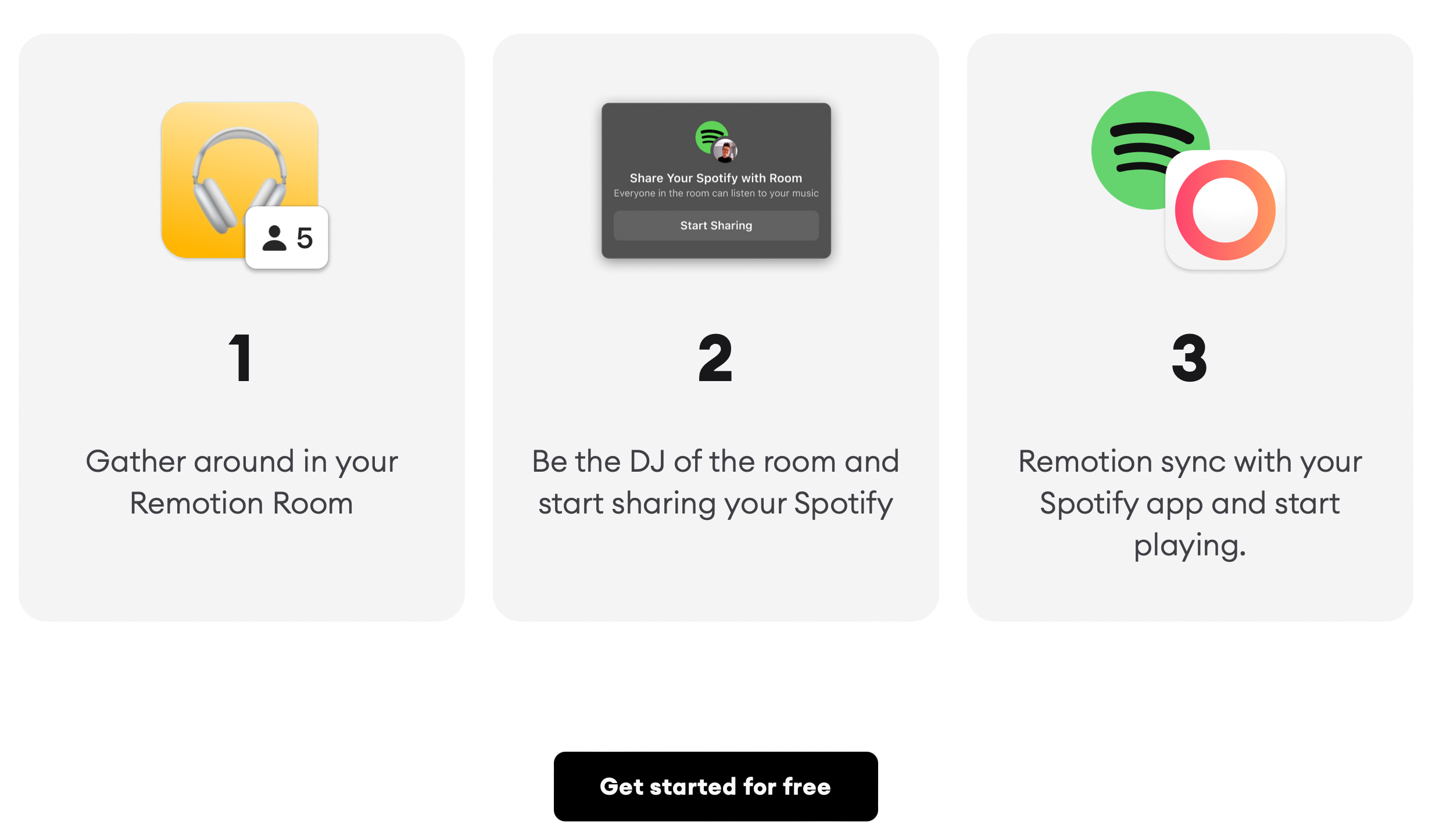Click the large step number 3

pyautogui.click(x=1189, y=358)
